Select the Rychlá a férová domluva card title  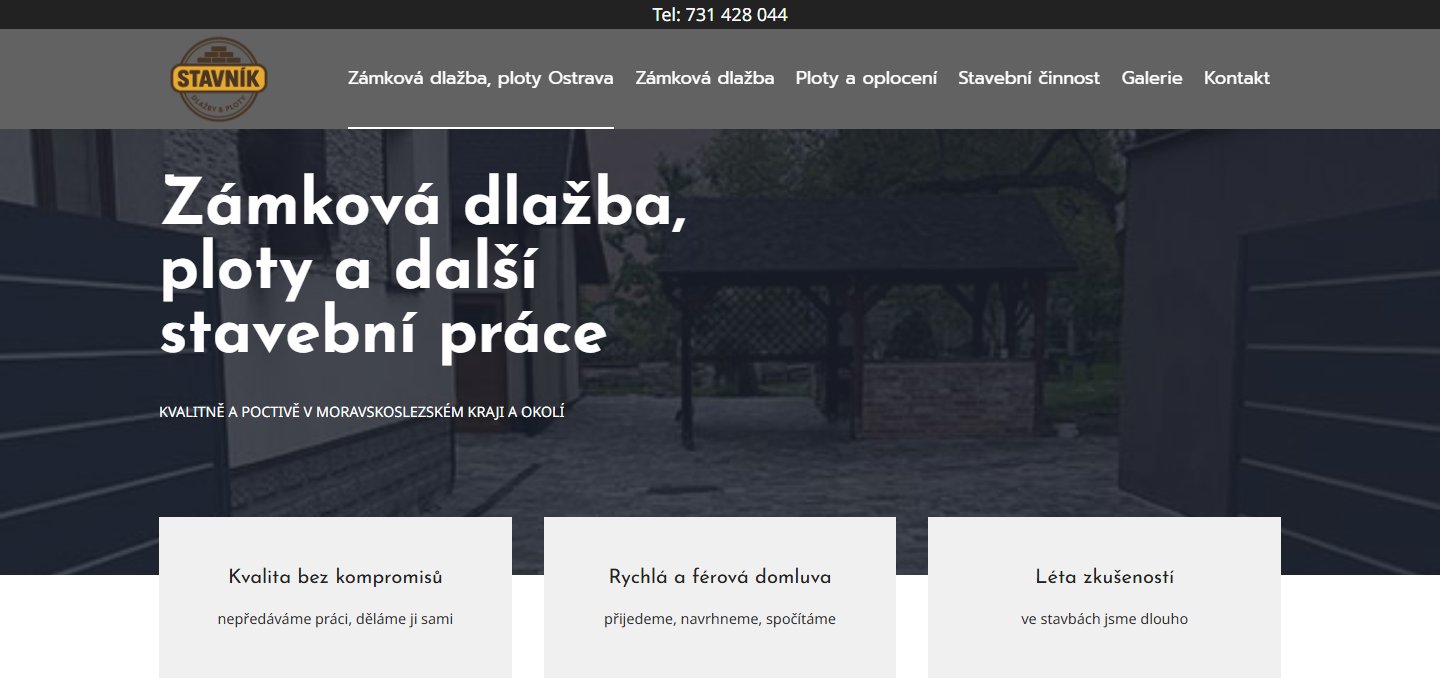click(x=720, y=577)
